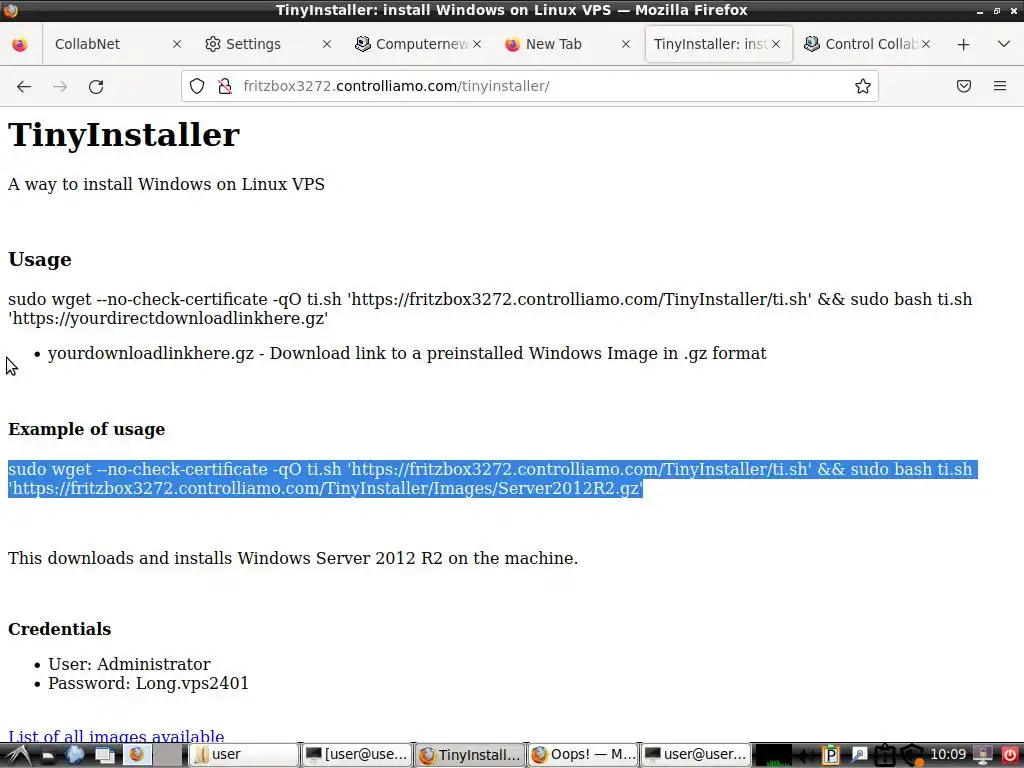Viewport: 1024px width, 768px height.
Task: Click the taskbar web browser globe icon
Action: point(74,755)
